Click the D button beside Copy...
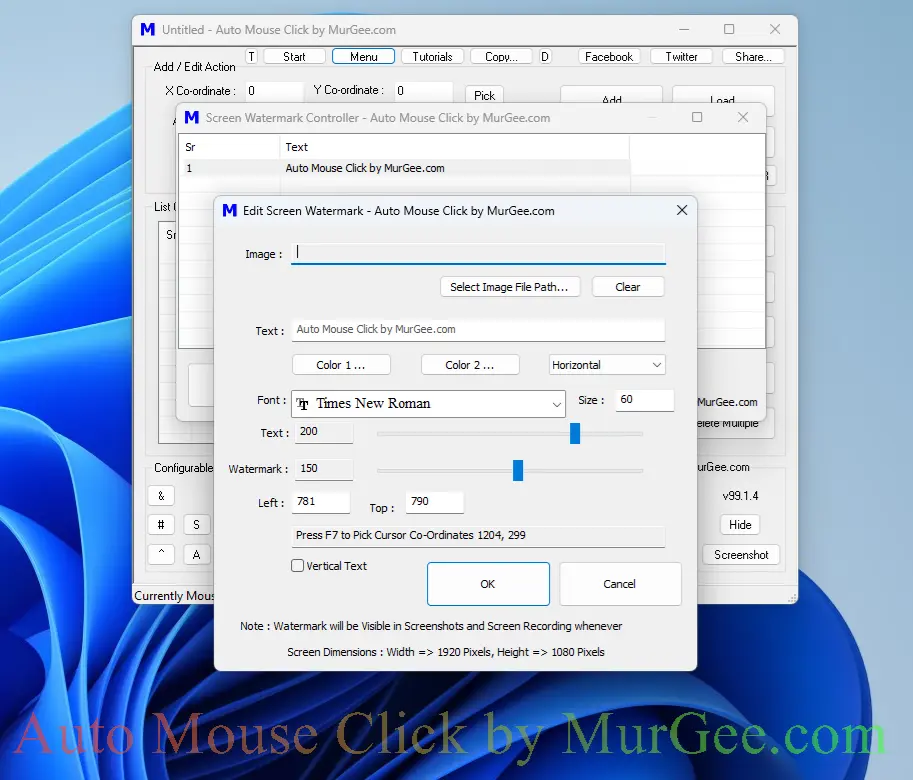This screenshot has height=780, width=913. (545, 56)
